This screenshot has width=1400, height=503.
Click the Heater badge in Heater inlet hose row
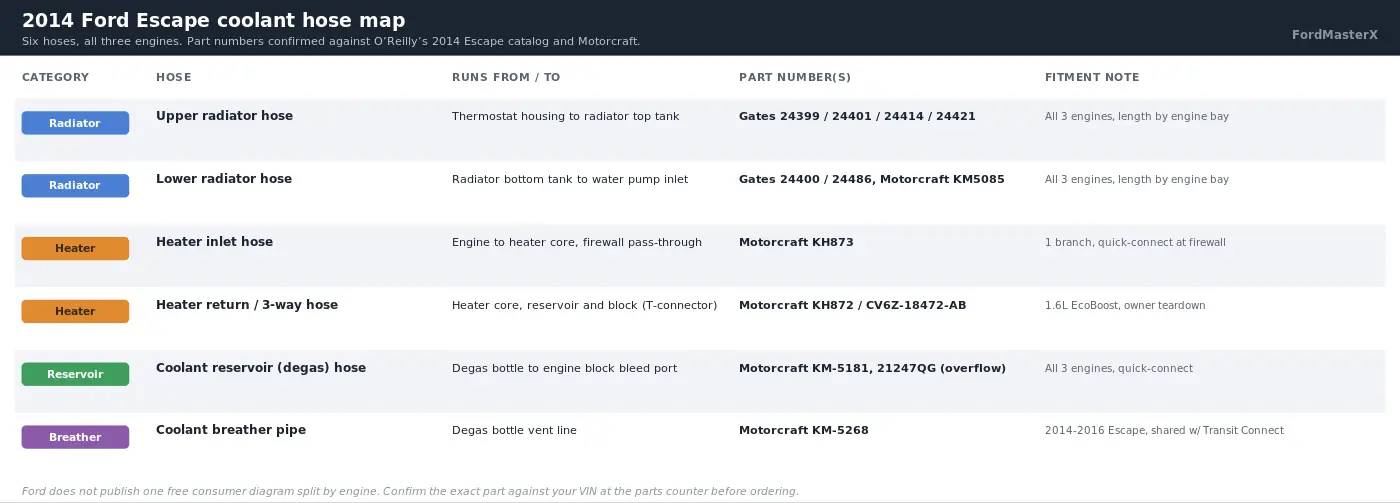(x=75, y=248)
